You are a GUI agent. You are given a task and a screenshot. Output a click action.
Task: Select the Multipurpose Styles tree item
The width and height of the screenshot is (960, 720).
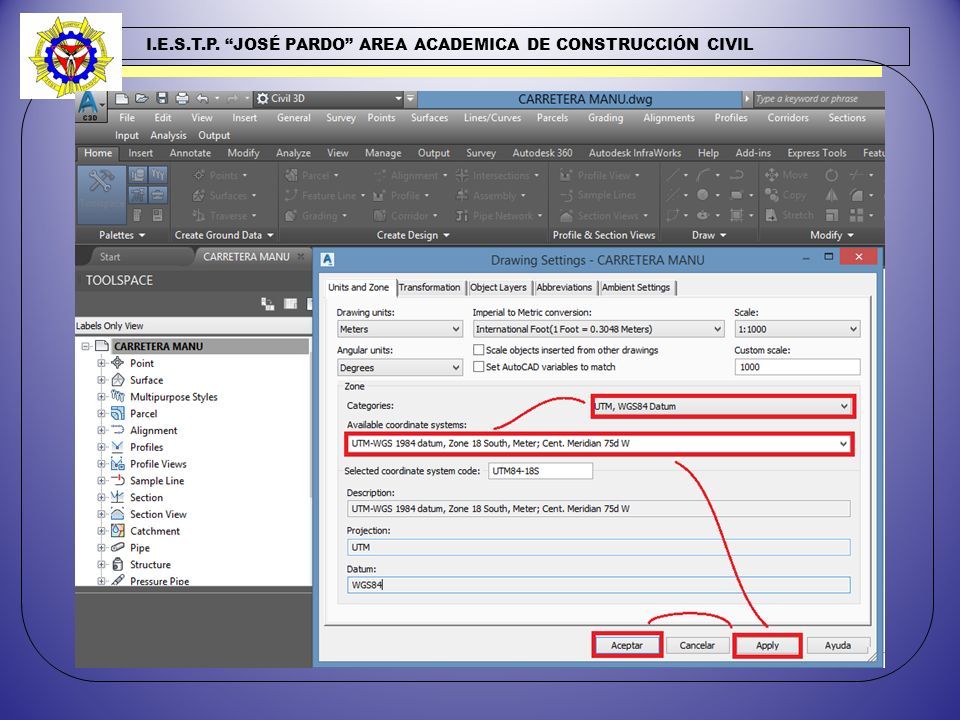click(174, 397)
